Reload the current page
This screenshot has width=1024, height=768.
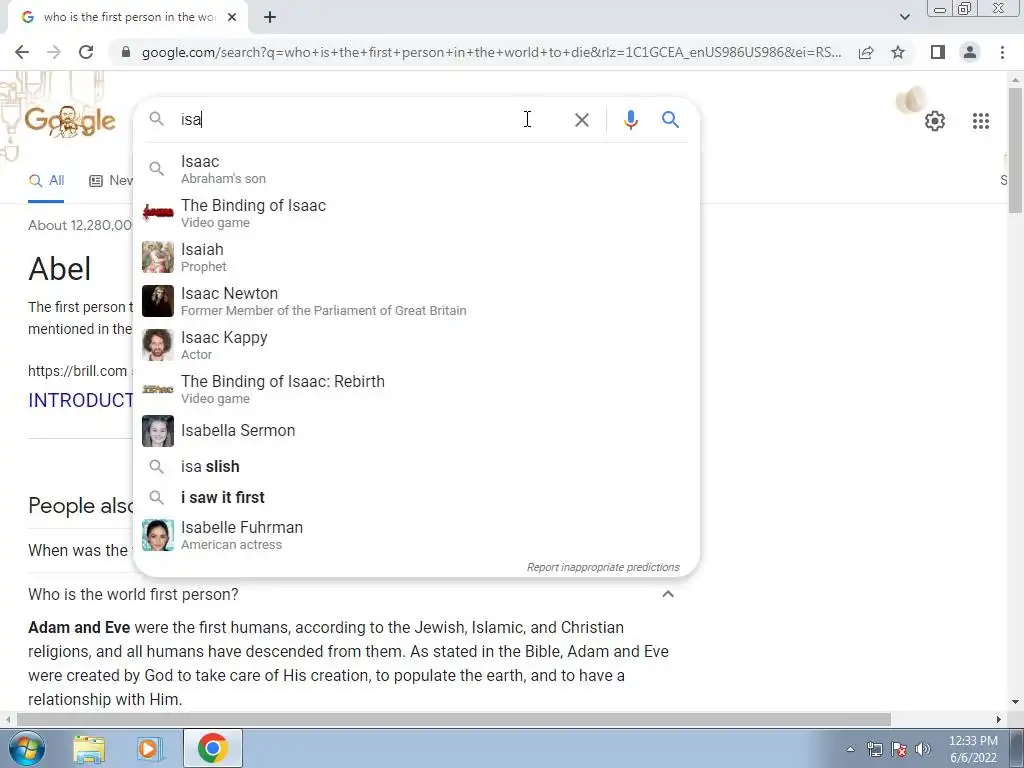[86, 52]
